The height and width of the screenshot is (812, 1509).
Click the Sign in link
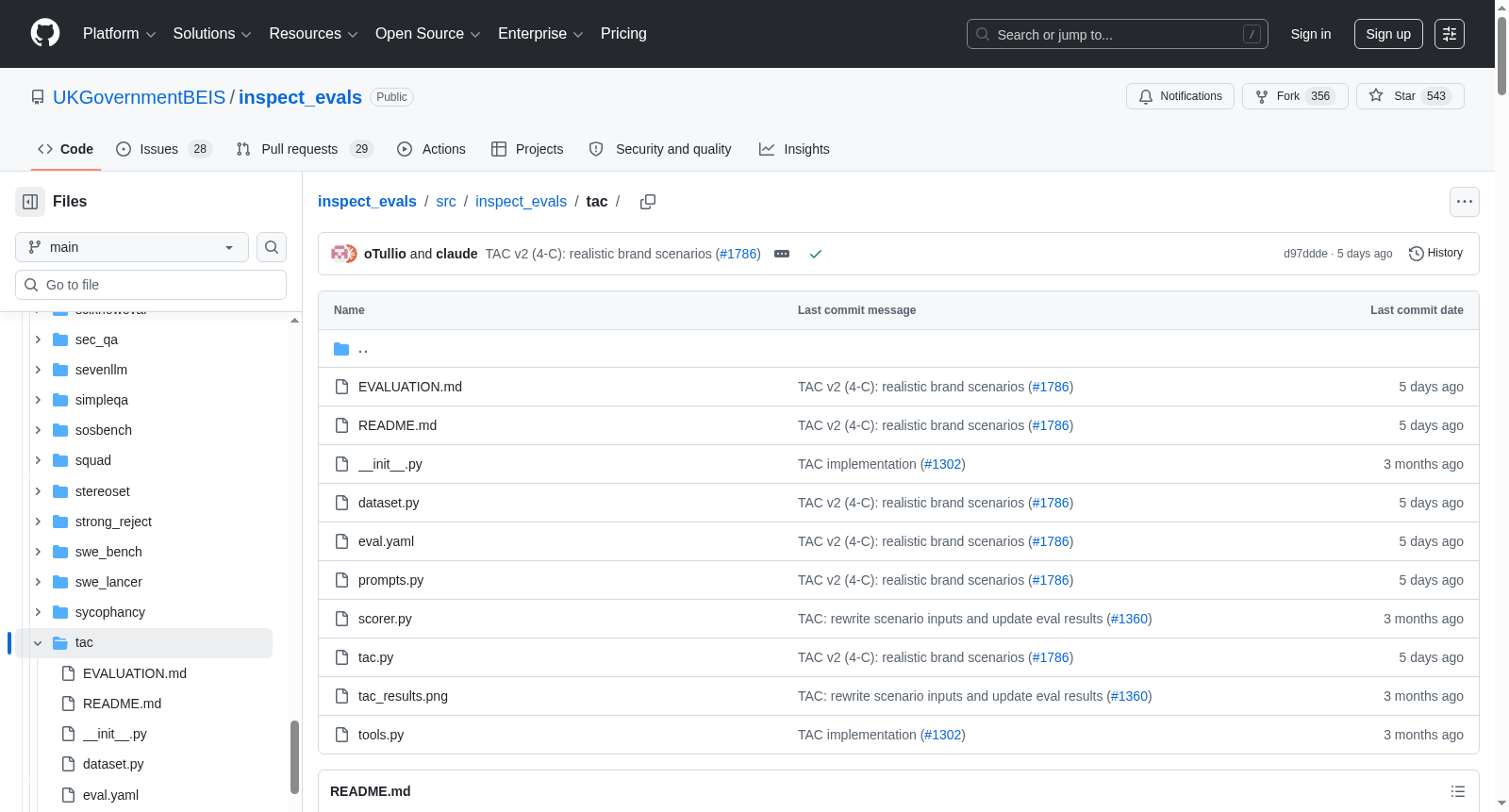click(1311, 34)
